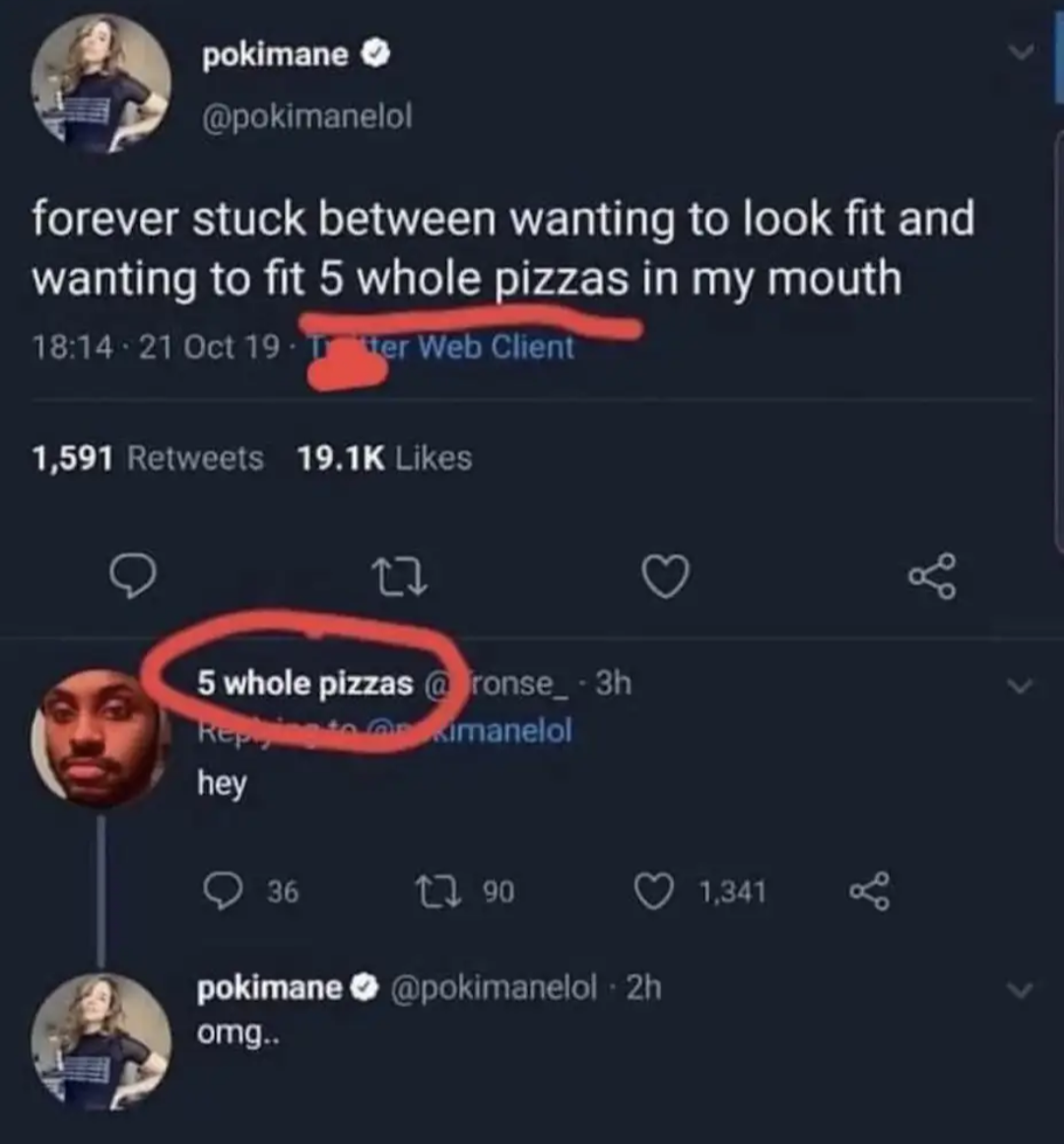Viewport: 1064px width, 1144px height.
Task: Open replies on the 'hey' tweet
Action: [x=251, y=892]
